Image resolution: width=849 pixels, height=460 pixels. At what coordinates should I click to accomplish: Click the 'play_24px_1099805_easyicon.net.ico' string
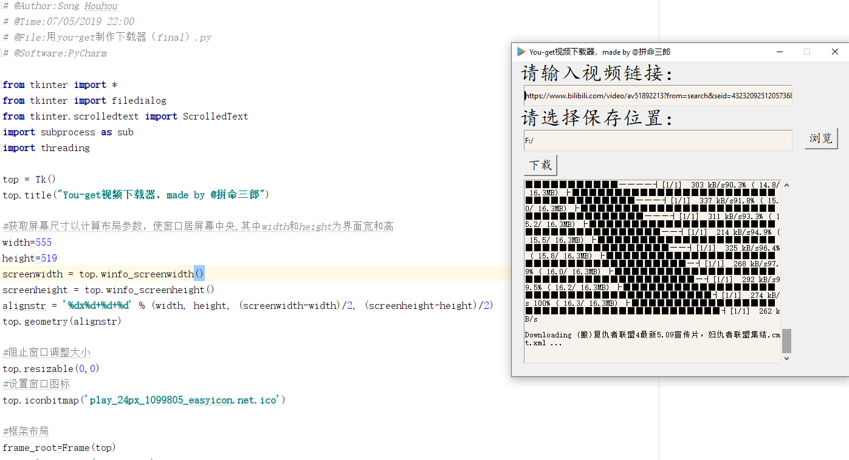pyautogui.click(x=182, y=400)
